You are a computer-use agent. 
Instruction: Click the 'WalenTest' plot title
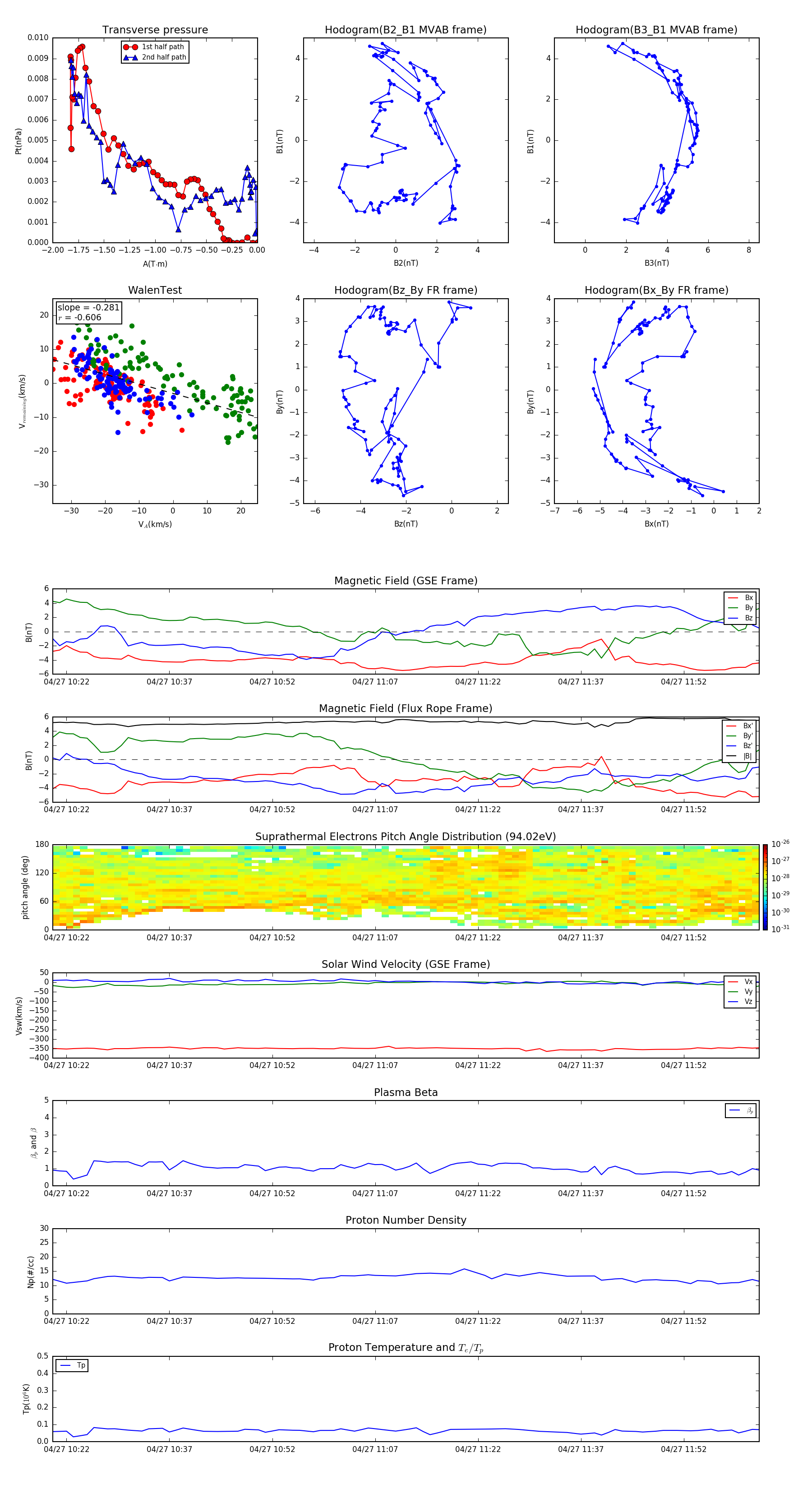pos(155,290)
